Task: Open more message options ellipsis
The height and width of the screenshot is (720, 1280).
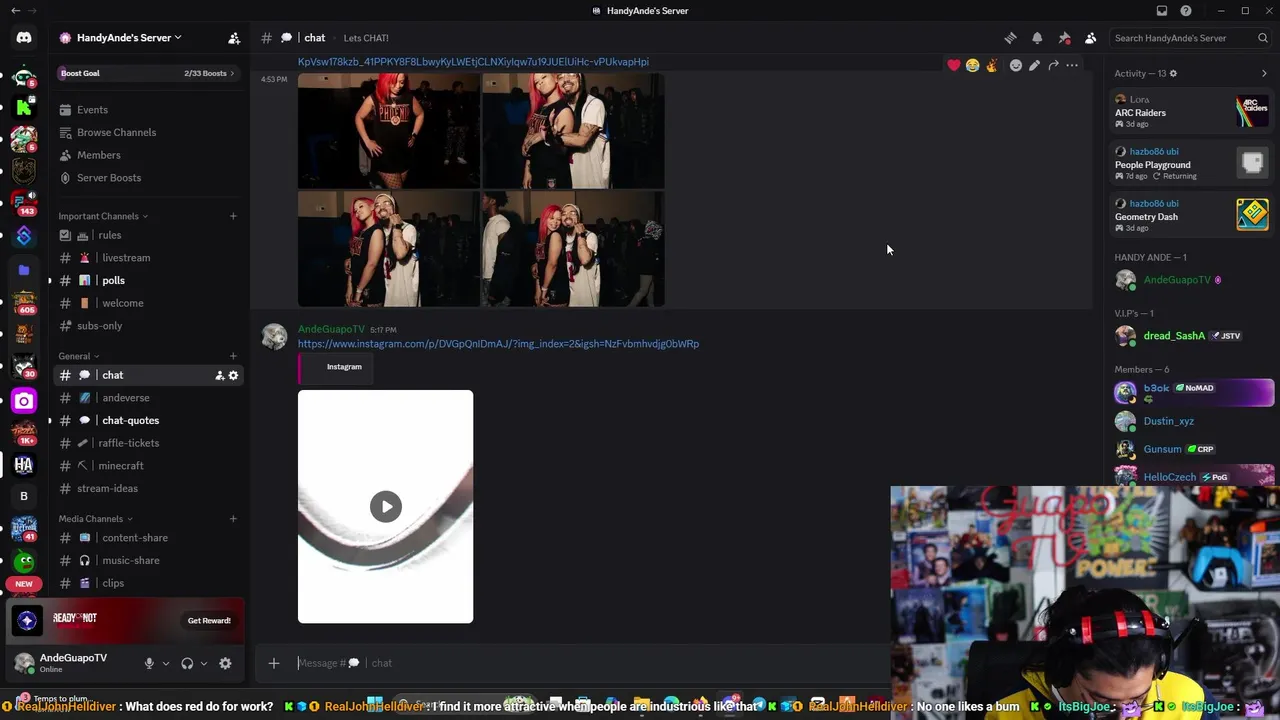Action: coord(1072,66)
